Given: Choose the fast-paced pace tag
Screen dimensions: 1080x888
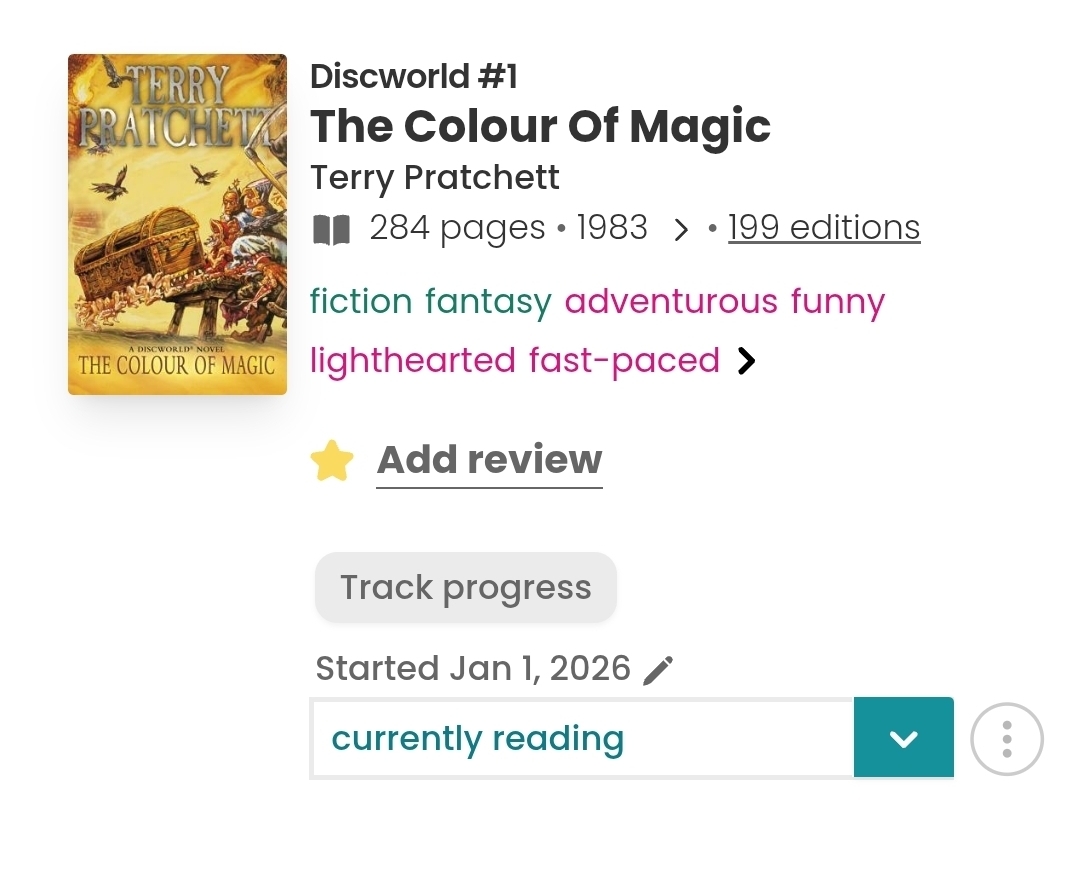Looking at the screenshot, I should 624,360.
